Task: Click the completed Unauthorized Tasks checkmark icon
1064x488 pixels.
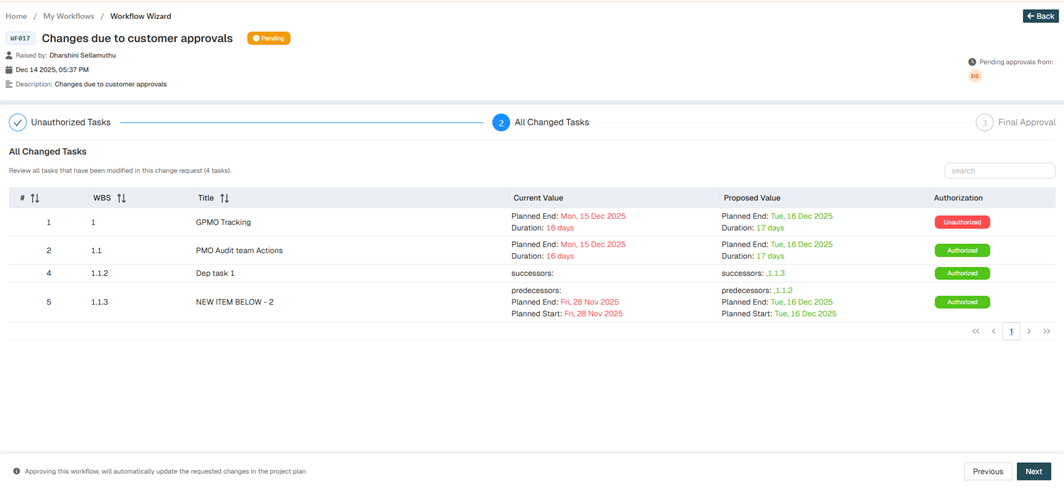Action: pyautogui.click(x=18, y=122)
